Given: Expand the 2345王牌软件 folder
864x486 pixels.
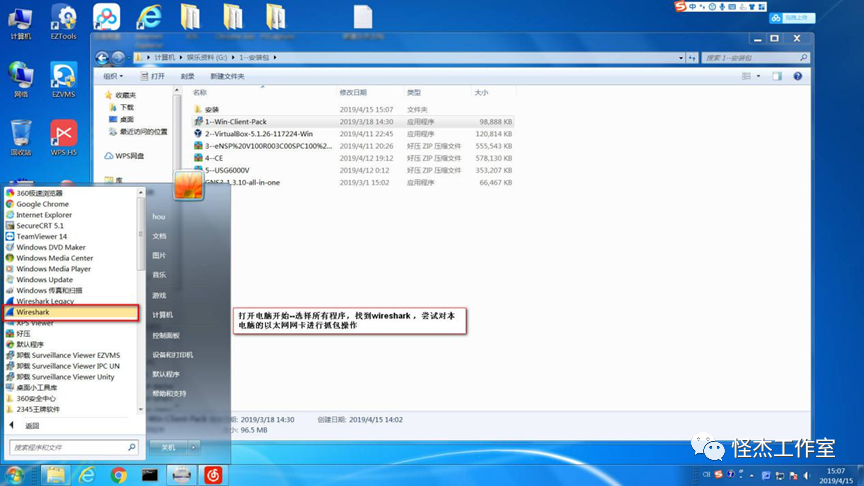Looking at the screenshot, I should tap(38, 409).
